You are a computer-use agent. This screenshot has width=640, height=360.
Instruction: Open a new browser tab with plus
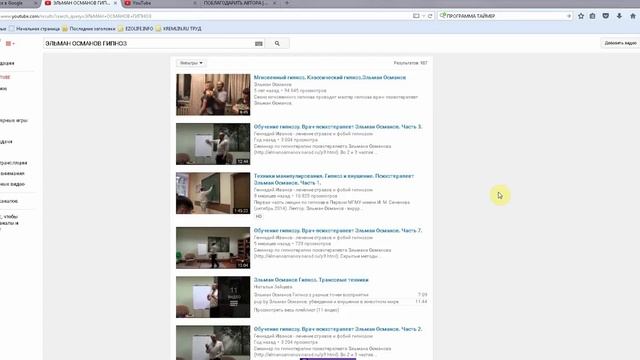[287, 3]
